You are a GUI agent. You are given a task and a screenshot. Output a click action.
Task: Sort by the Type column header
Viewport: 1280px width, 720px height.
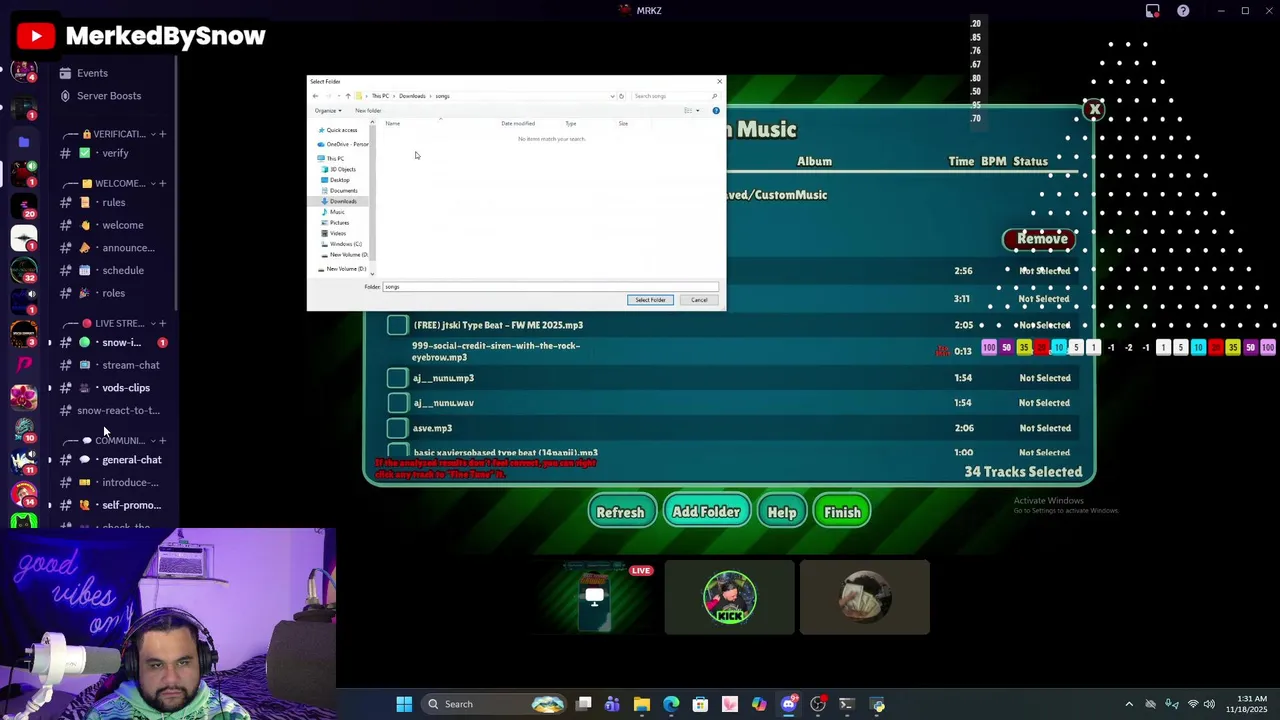571,123
